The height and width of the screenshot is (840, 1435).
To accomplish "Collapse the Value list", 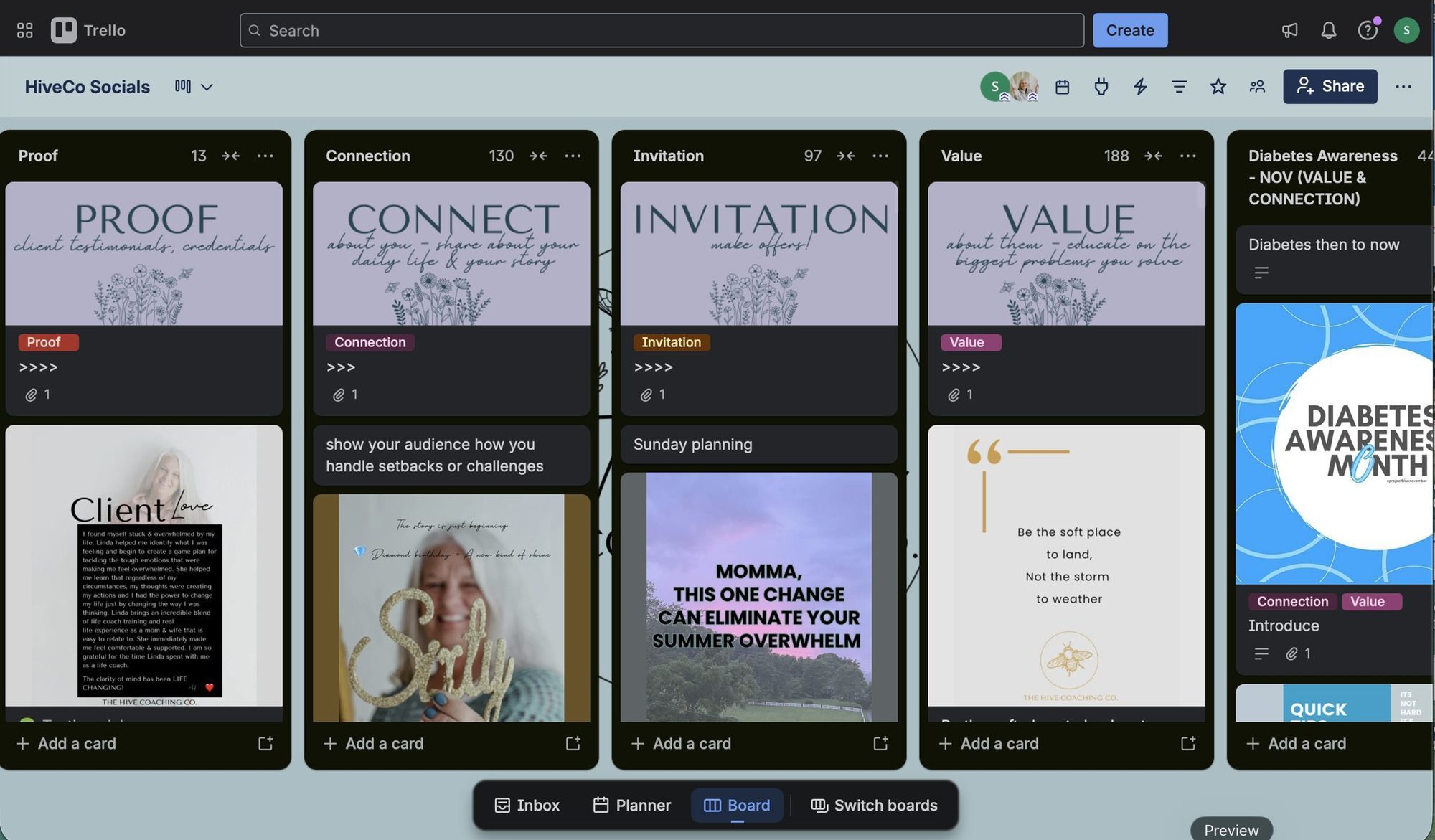I will tap(1153, 156).
